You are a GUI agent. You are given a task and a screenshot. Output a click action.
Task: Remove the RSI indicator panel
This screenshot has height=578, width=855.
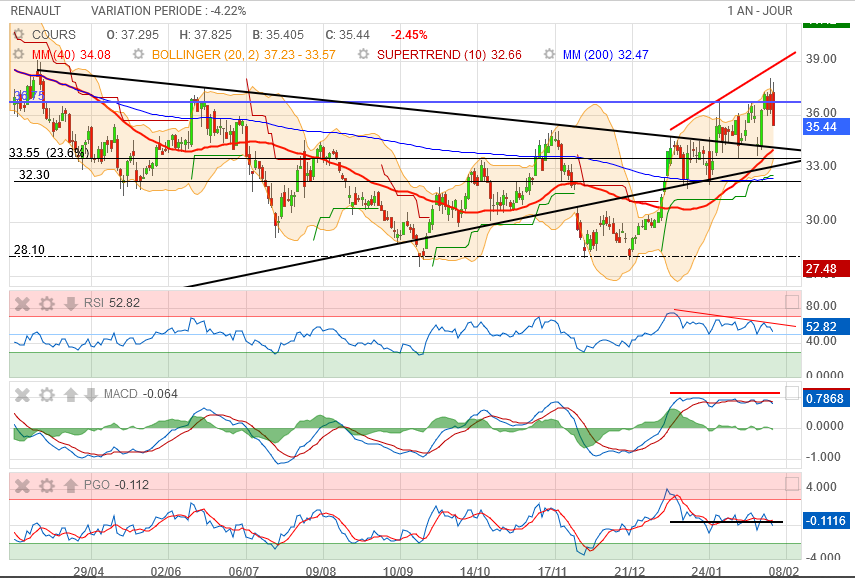(22, 303)
